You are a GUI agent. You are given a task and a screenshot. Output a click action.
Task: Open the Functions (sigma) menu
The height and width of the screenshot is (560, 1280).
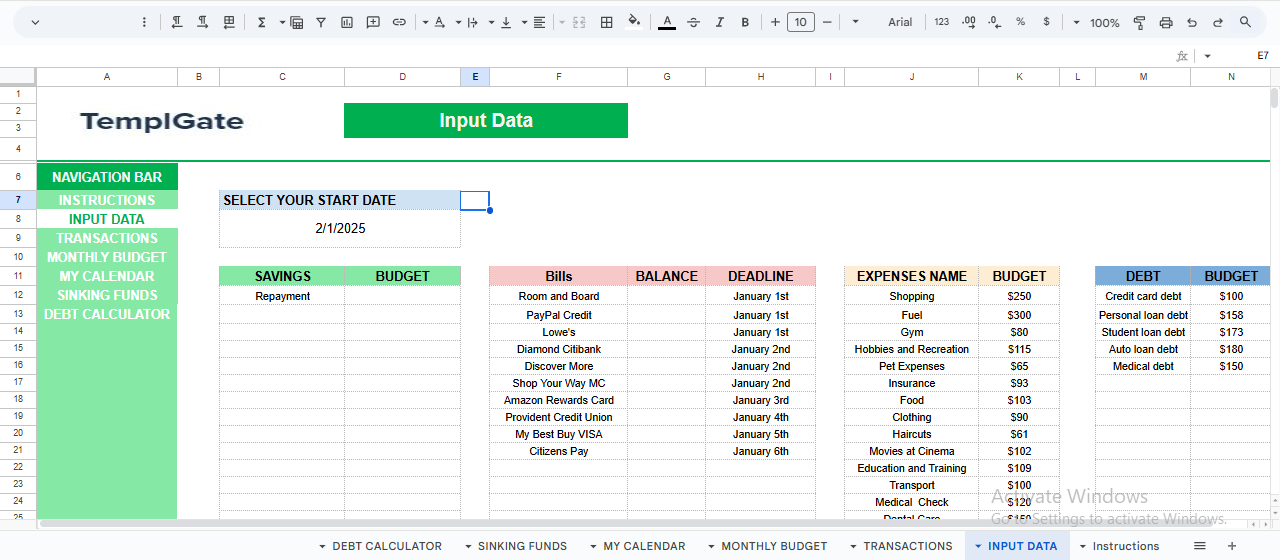click(x=261, y=22)
